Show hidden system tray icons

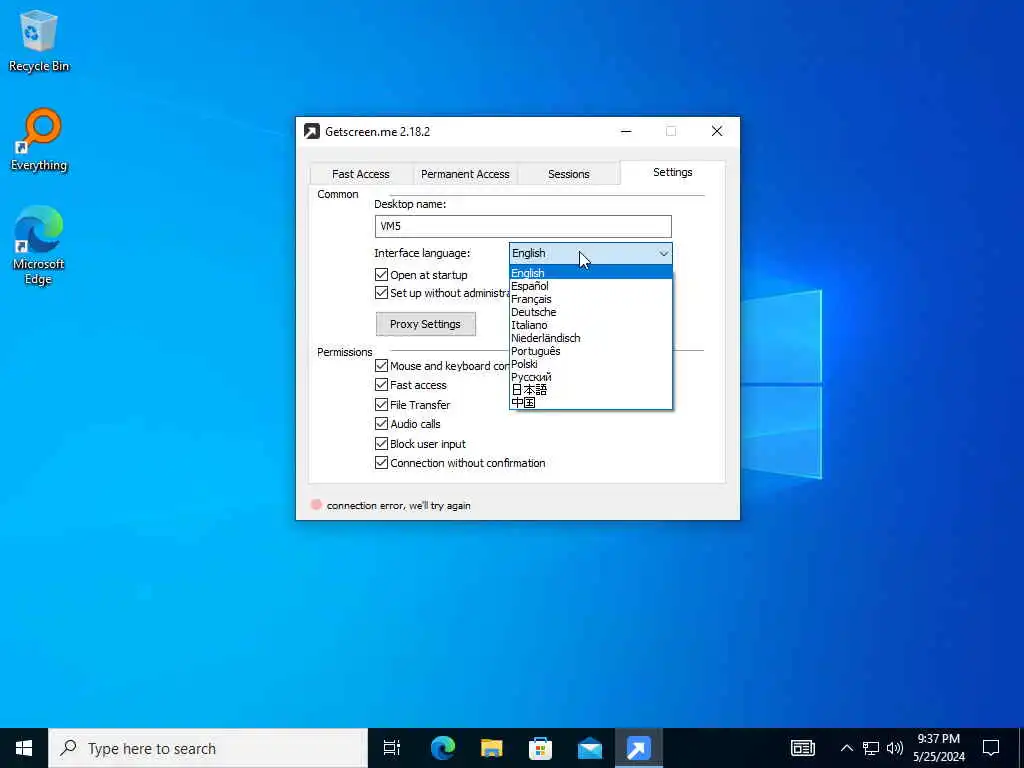(846, 748)
